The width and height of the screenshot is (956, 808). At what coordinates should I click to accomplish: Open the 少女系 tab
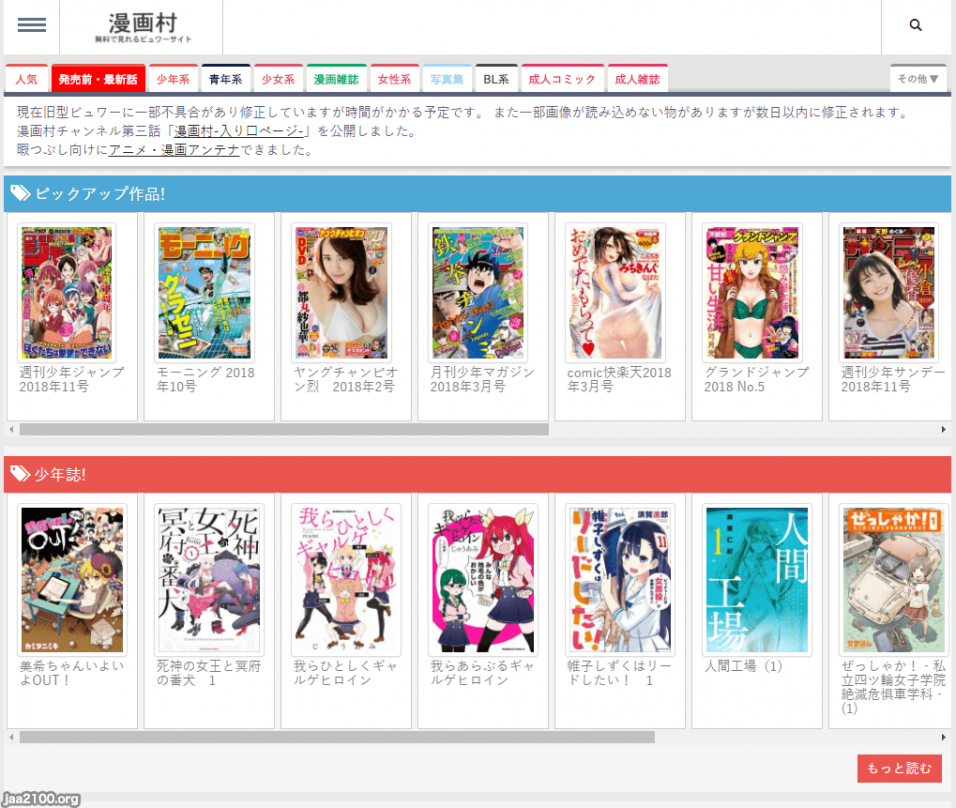[278, 79]
